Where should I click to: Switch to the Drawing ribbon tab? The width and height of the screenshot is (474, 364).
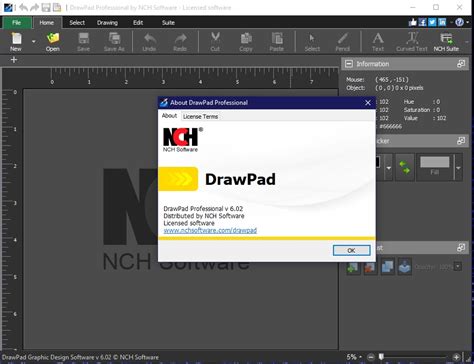pos(107,23)
